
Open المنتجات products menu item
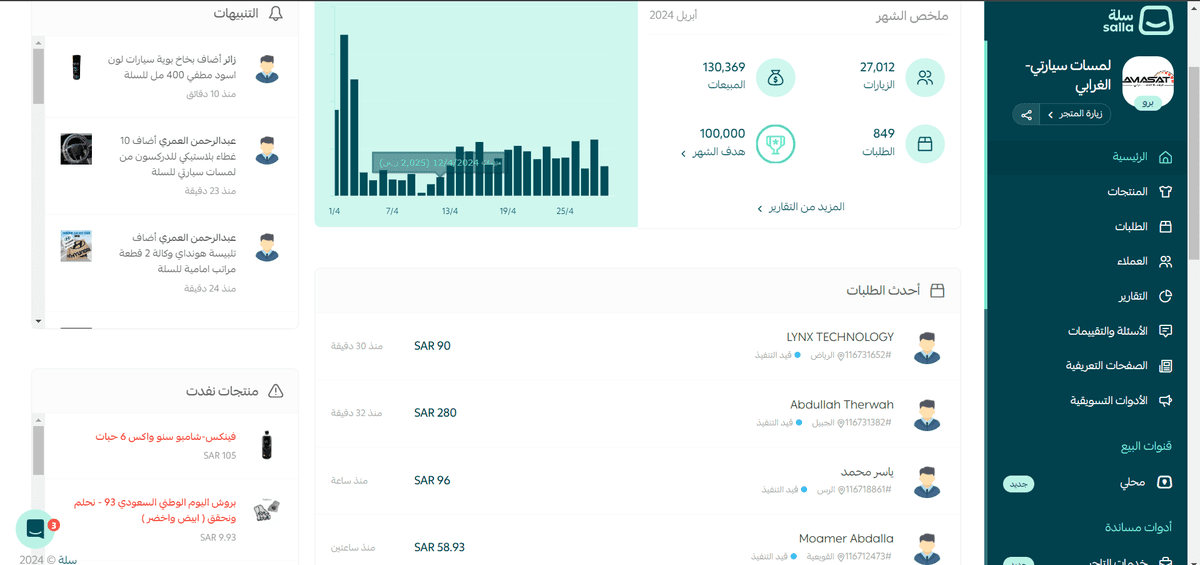[x=1085, y=192]
